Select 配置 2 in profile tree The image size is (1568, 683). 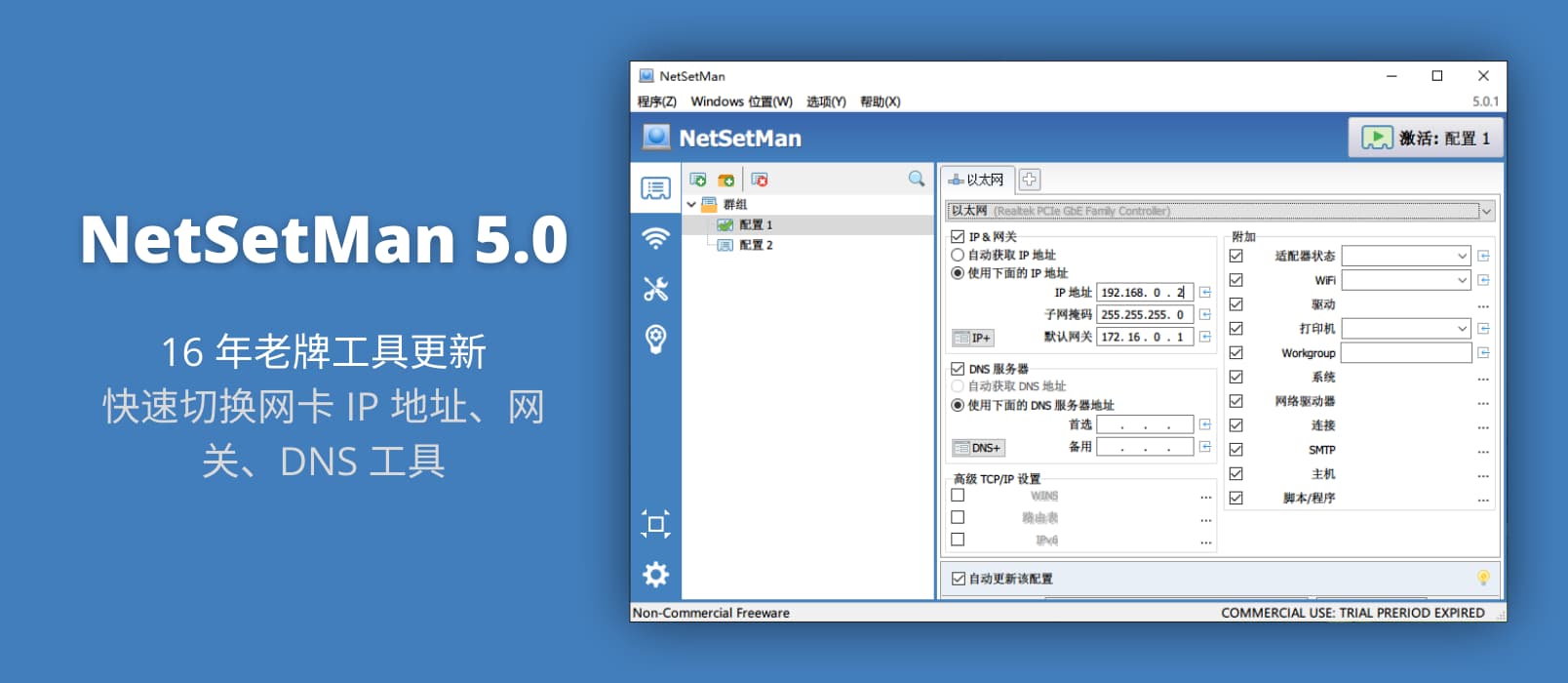click(756, 245)
